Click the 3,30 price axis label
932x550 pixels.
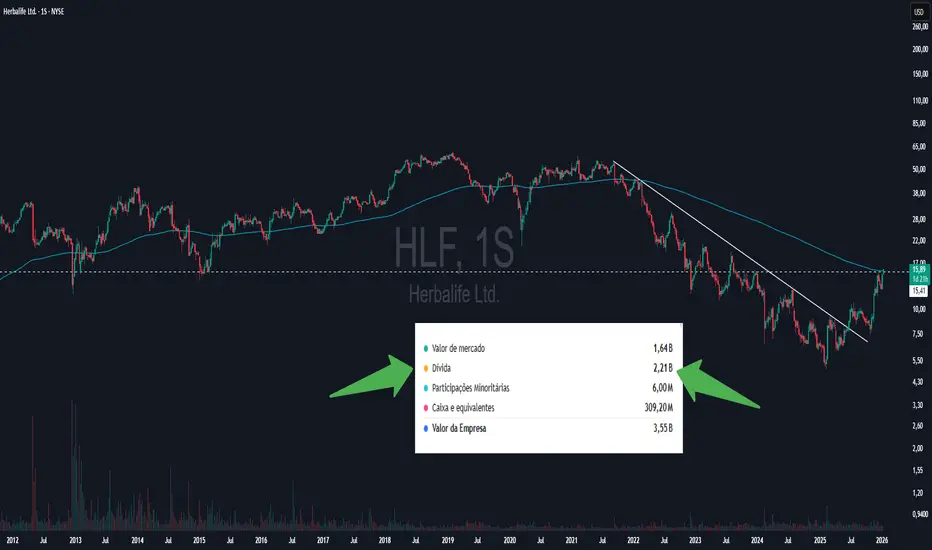(x=918, y=405)
